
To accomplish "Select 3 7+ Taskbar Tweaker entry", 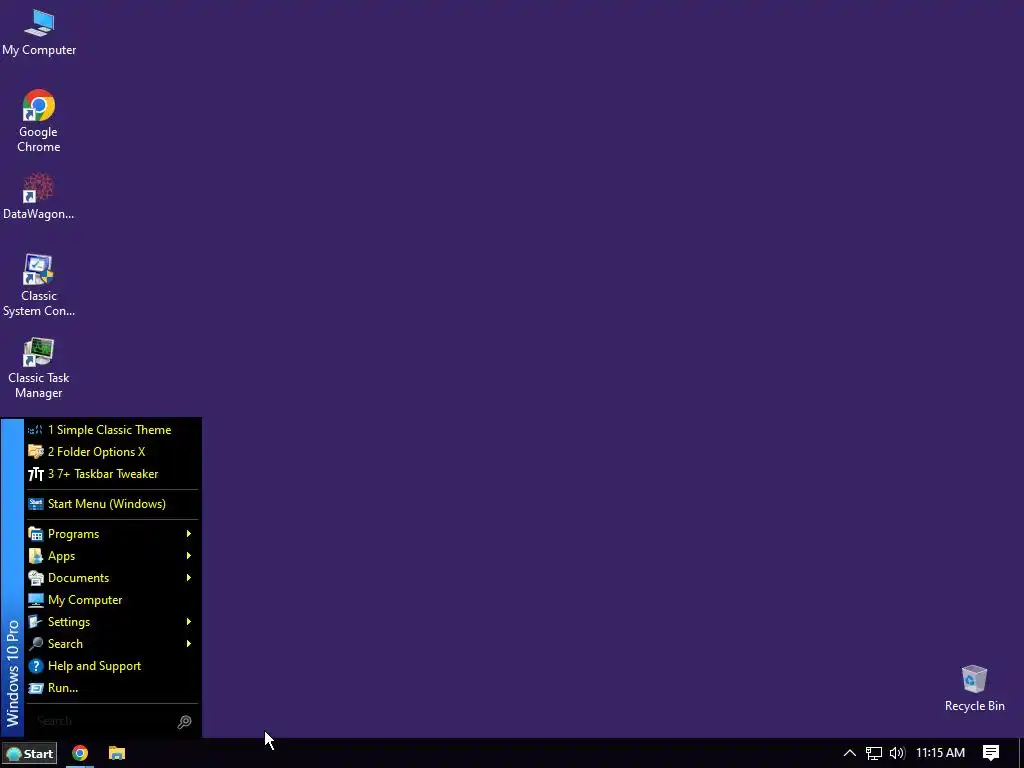I will point(112,474).
